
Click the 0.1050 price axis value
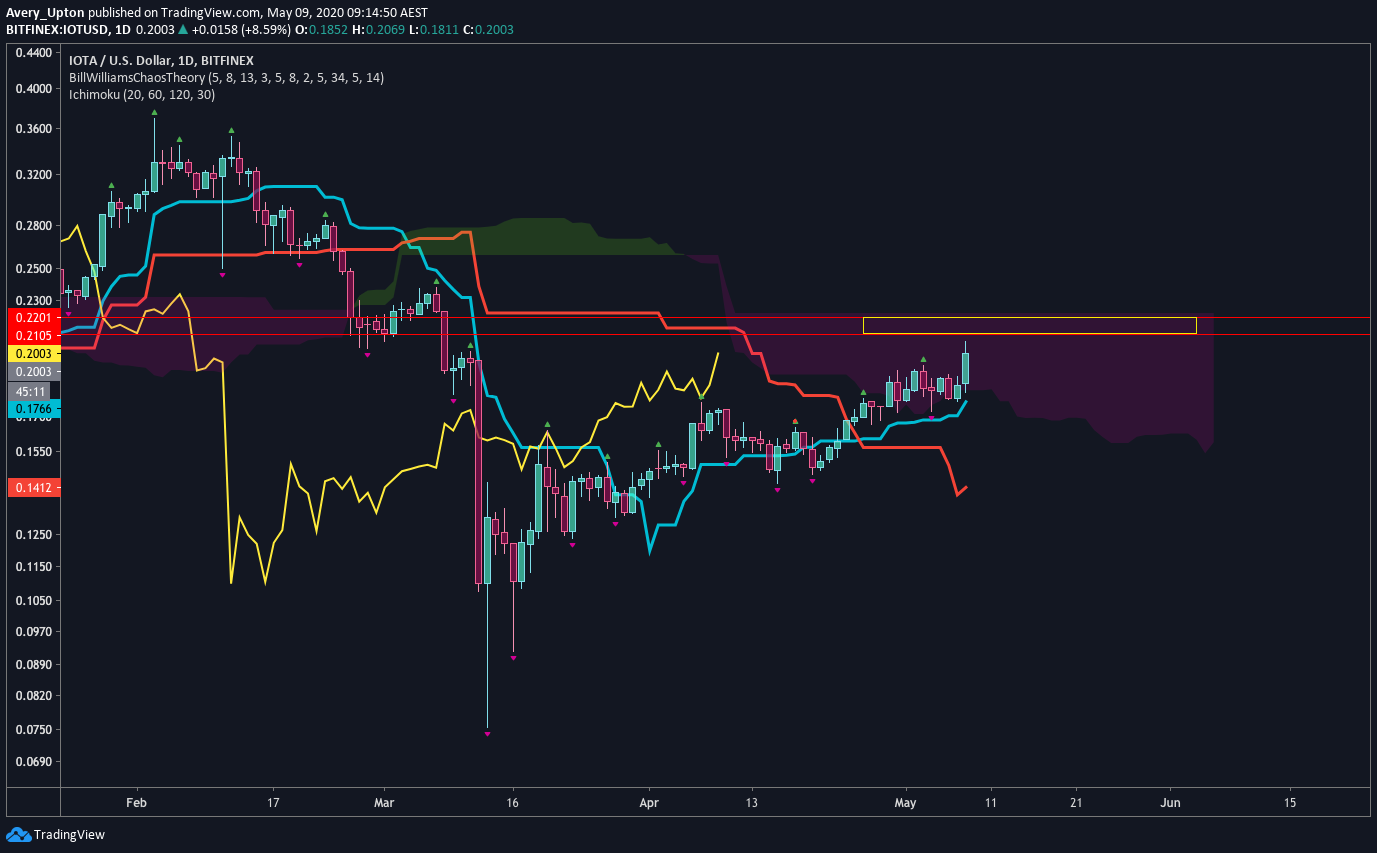pyautogui.click(x=33, y=601)
